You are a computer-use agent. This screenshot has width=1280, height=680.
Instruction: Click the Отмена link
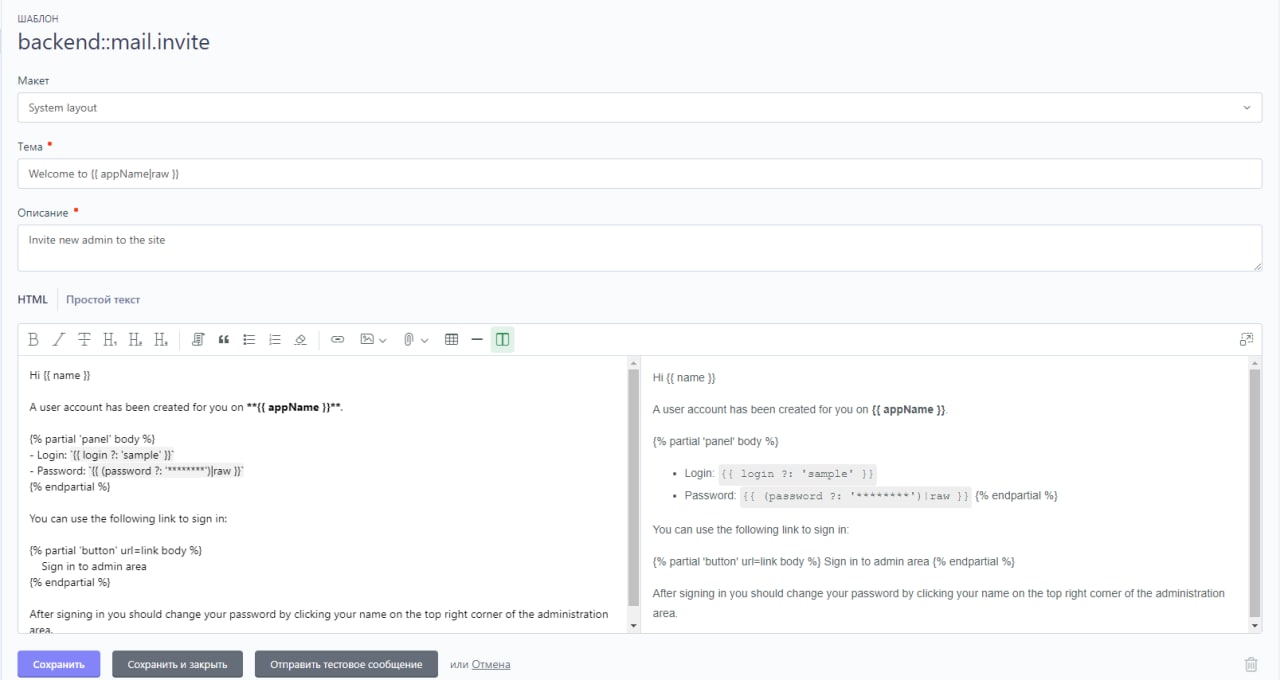click(x=491, y=664)
